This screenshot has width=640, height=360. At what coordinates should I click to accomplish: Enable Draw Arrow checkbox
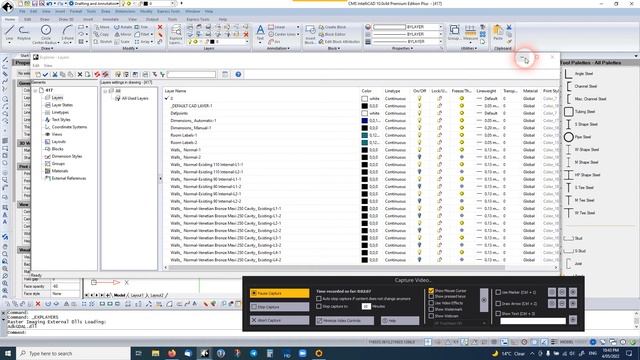click(x=498, y=303)
